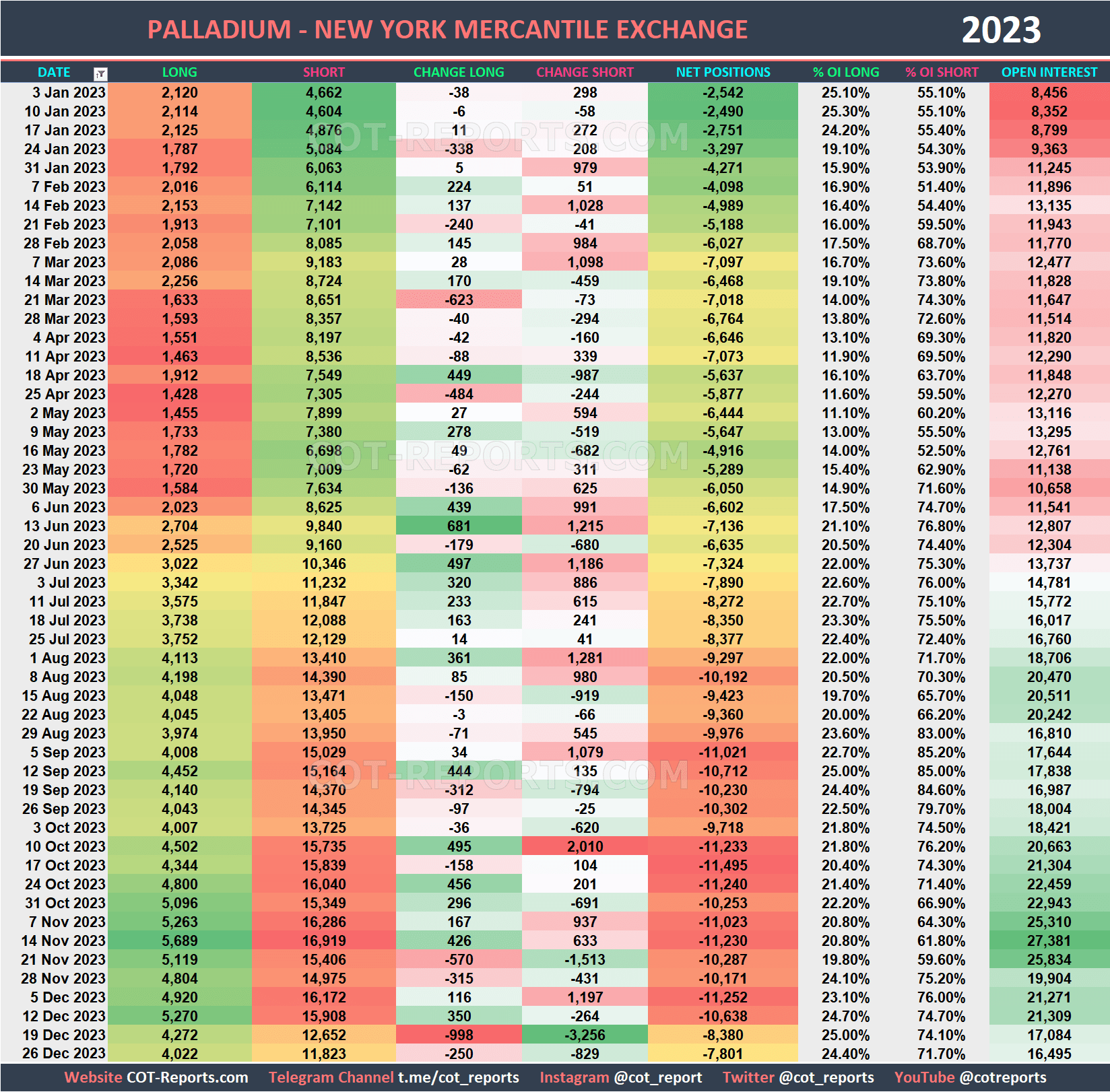Select the 26 Dec 2023 row

(63, 1054)
